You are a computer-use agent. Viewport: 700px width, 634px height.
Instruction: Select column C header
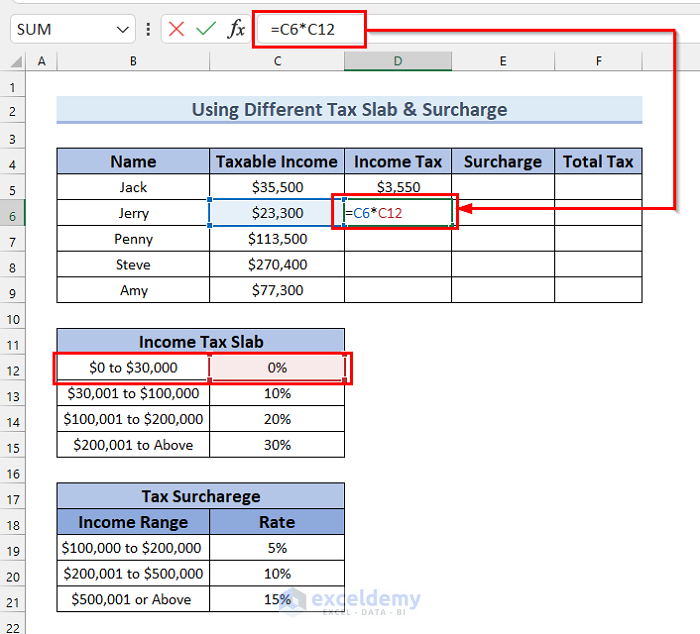[277, 61]
